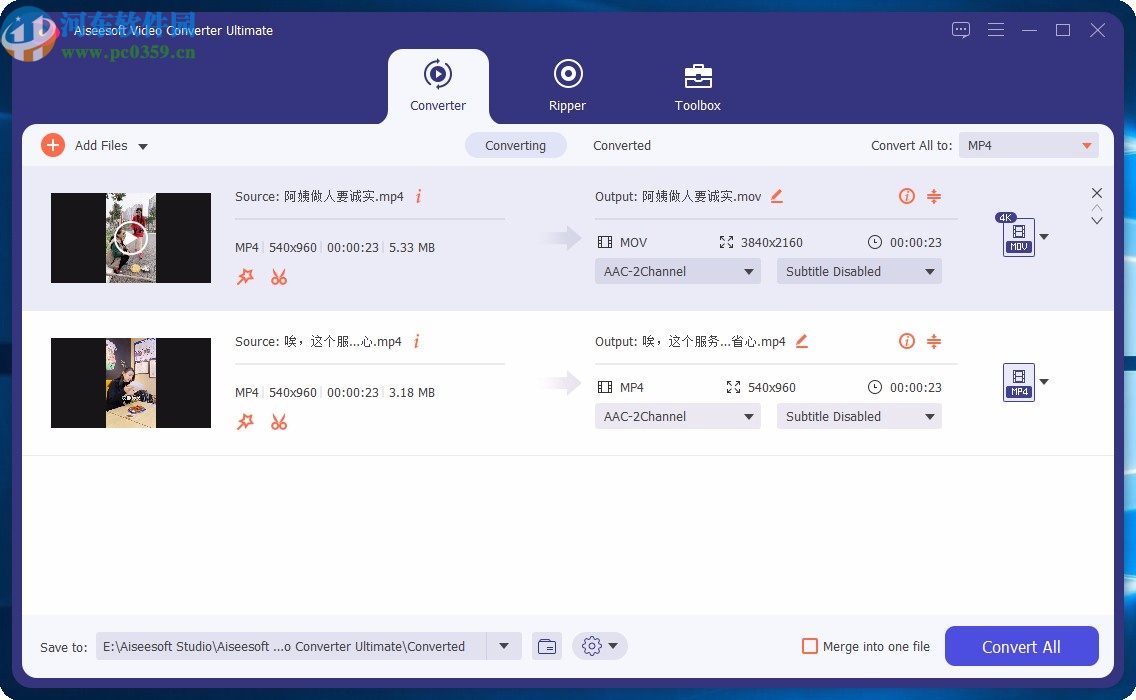View source info for 唉，这个服...心.mp4

point(417,341)
